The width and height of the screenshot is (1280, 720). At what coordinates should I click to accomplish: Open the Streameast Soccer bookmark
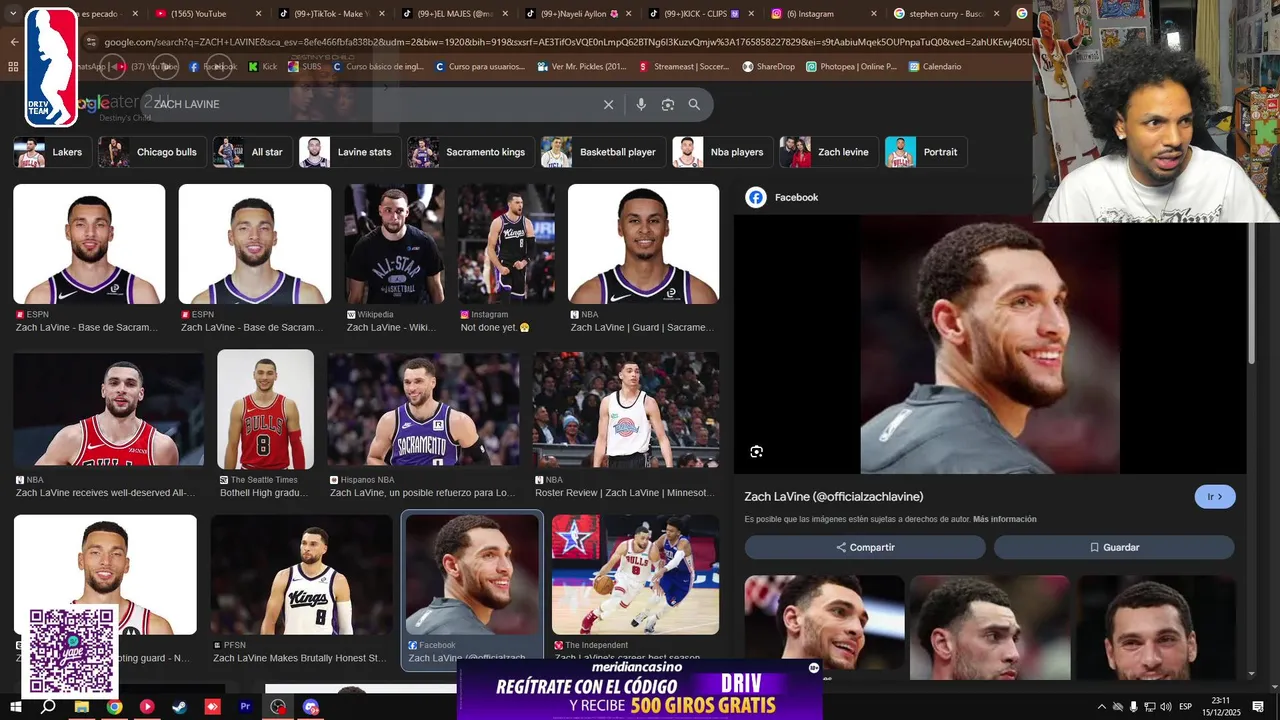click(684, 67)
